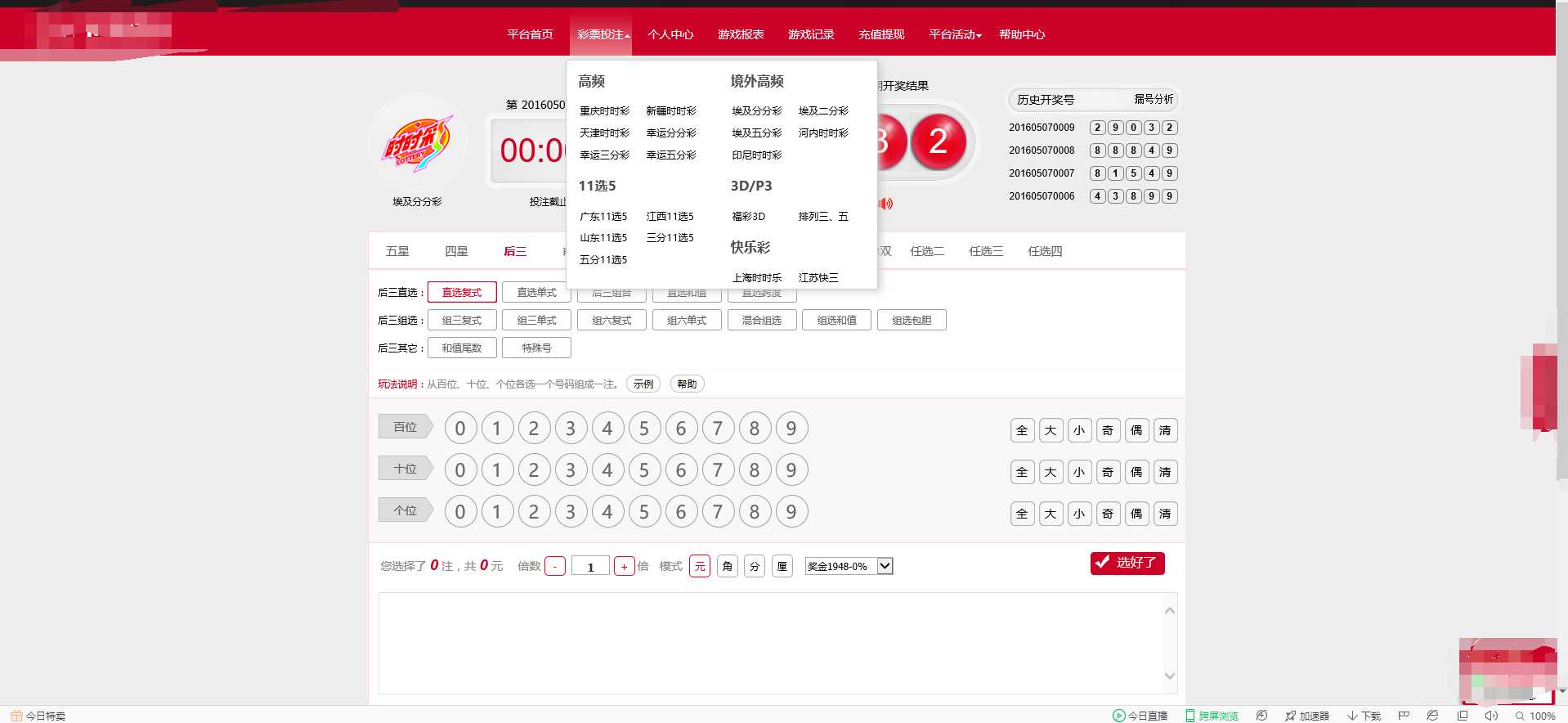The width and height of the screenshot is (1568, 723).
Task: Click 清 for the 个位 row
Action: click(1166, 514)
